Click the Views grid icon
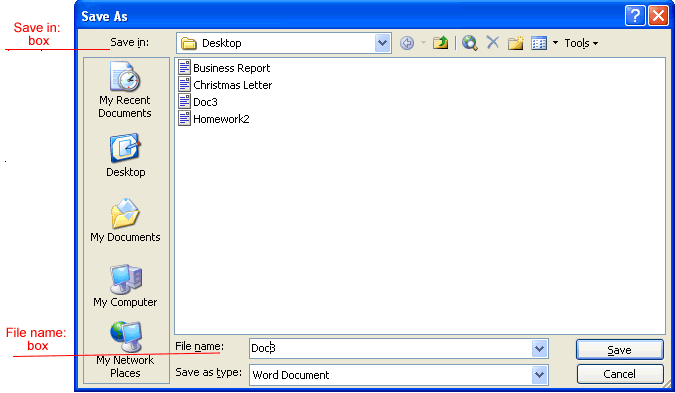This screenshot has height=393, width=675. (x=539, y=43)
